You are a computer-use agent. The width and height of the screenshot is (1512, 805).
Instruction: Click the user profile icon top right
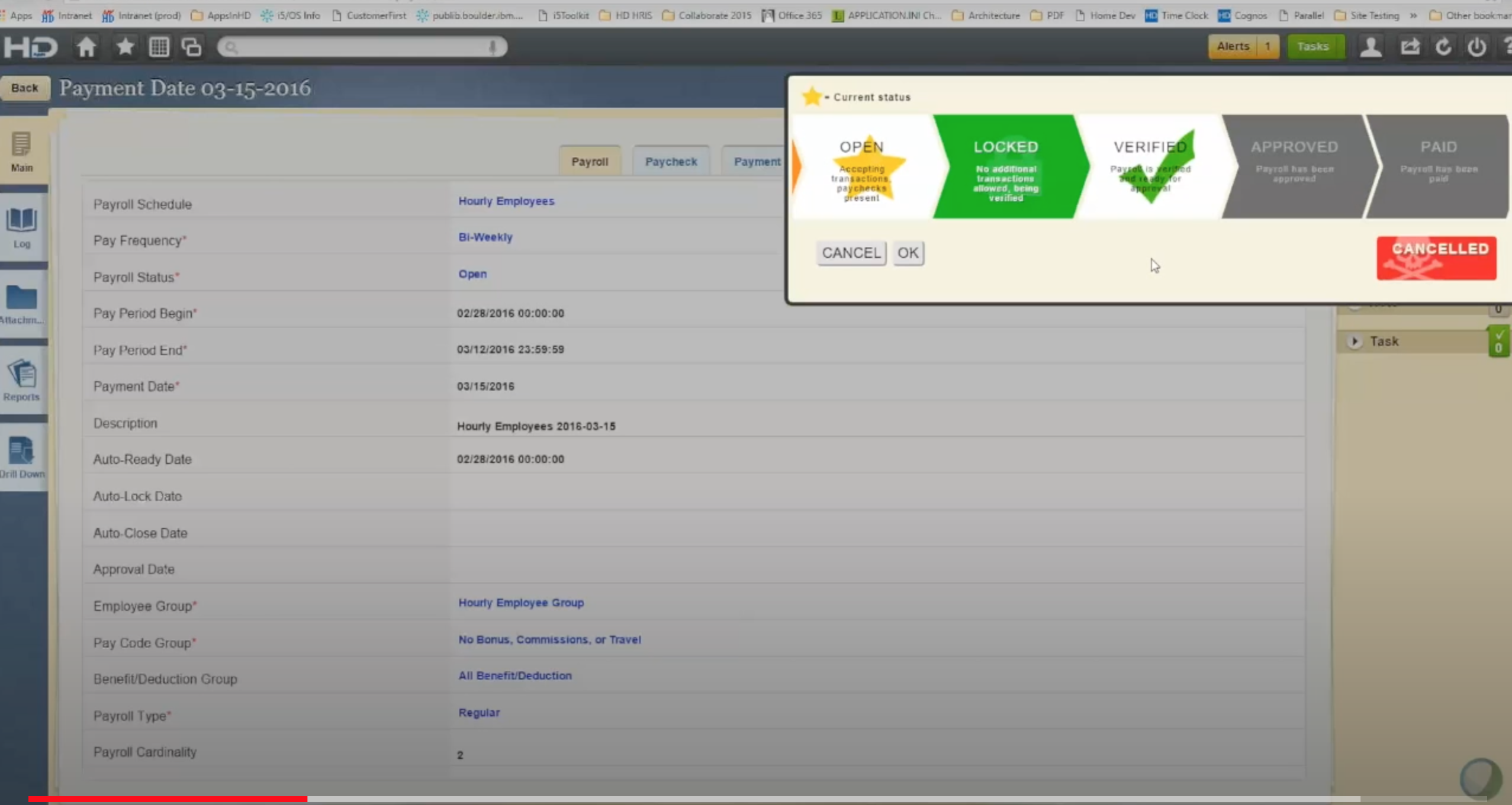1371,47
